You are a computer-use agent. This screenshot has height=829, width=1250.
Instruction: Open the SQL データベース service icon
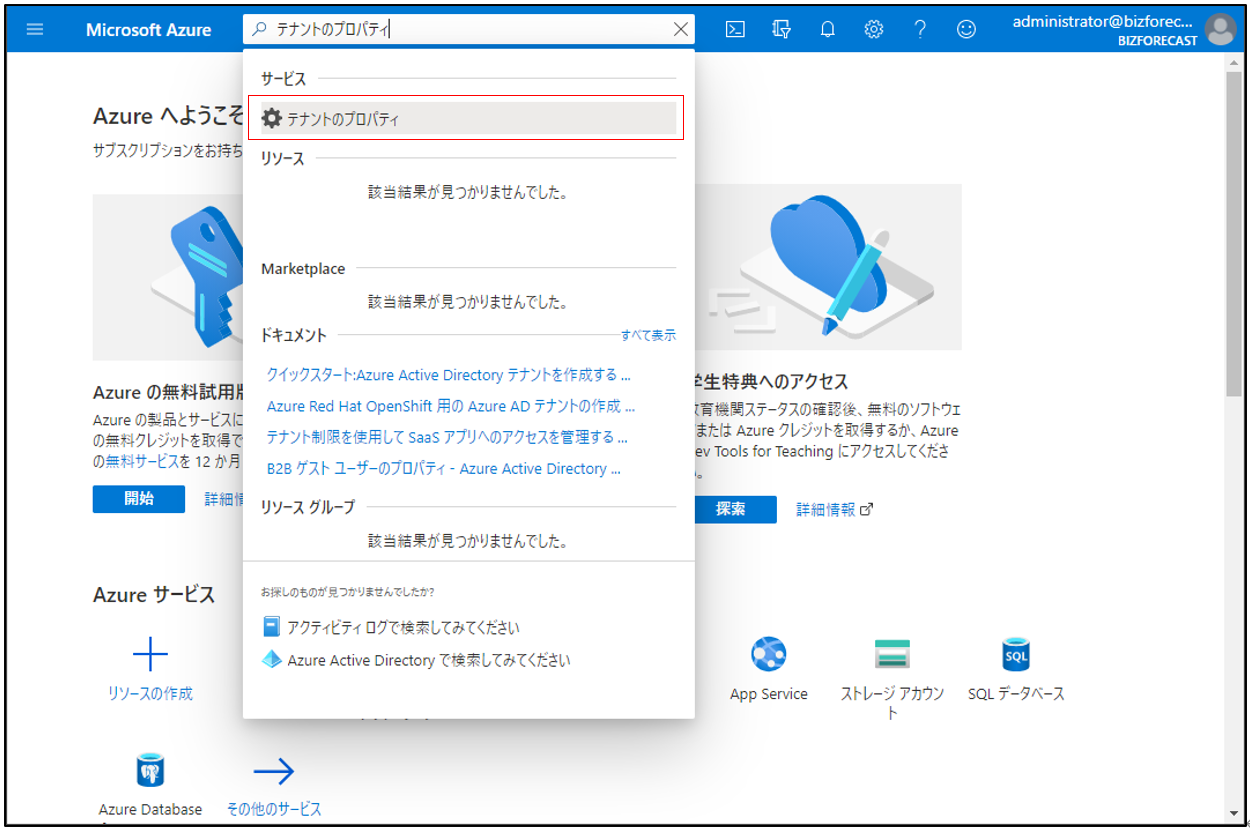coord(1015,655)
